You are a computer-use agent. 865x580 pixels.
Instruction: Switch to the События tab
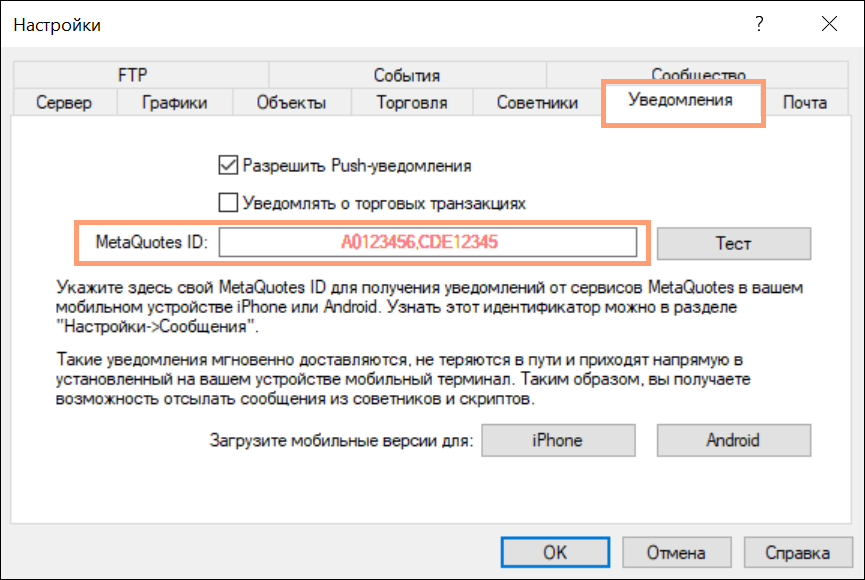(x=406, y=75)
